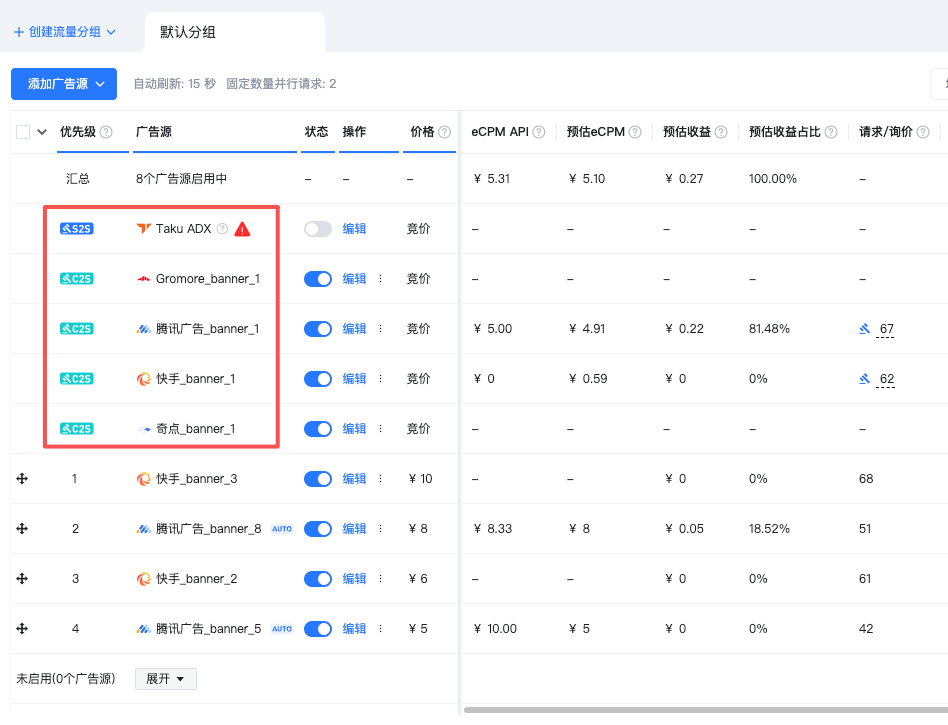This screenshot has width=948, height=725.
Task: Switch to the 默认分组 tab
Action: click(x=188, y=32)
